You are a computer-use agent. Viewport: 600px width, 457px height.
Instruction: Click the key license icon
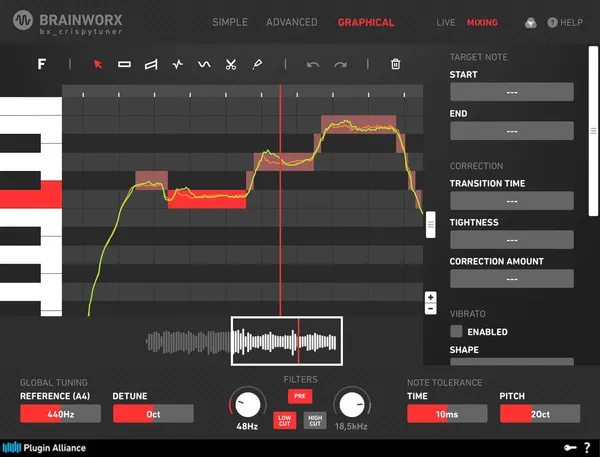pyautogui.click(x=570, y=447)
